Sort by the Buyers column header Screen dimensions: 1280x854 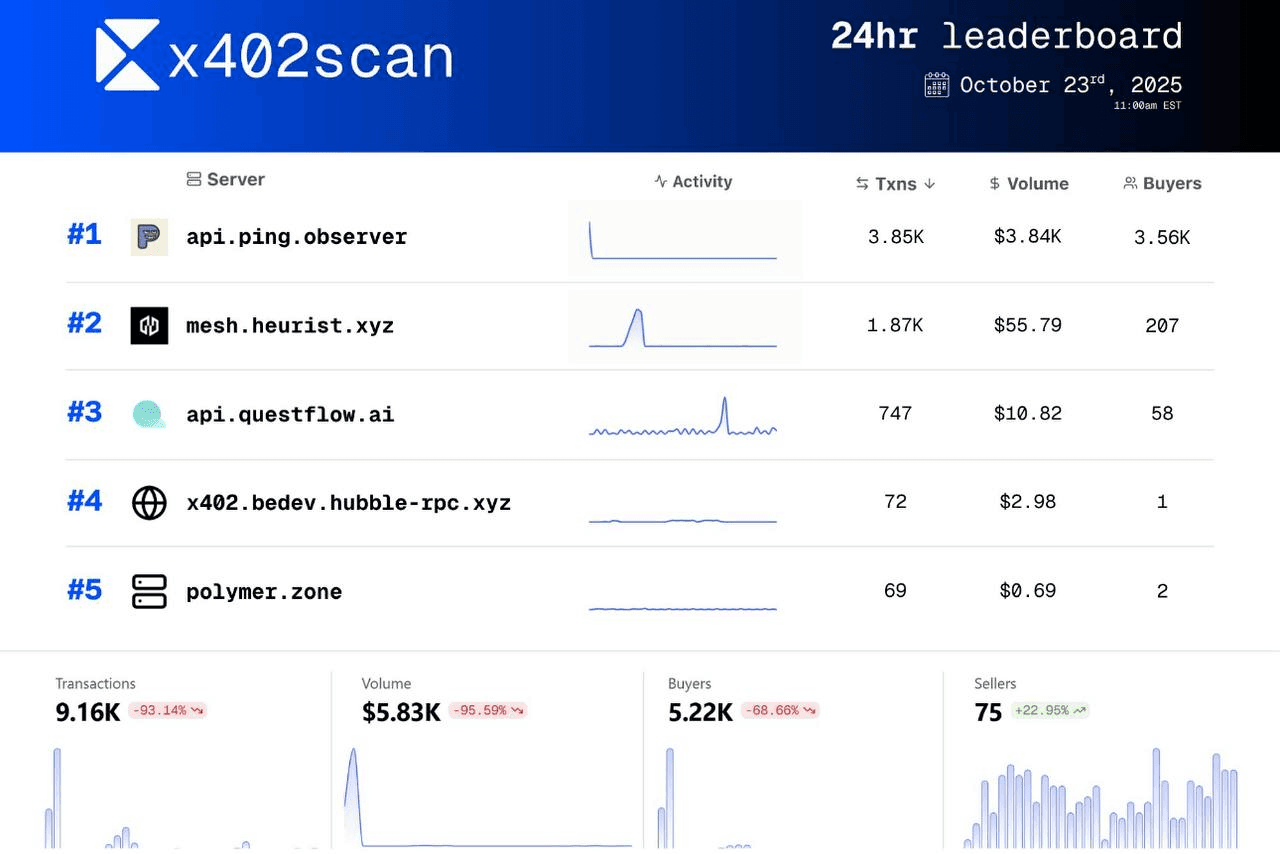[1162, 184]
